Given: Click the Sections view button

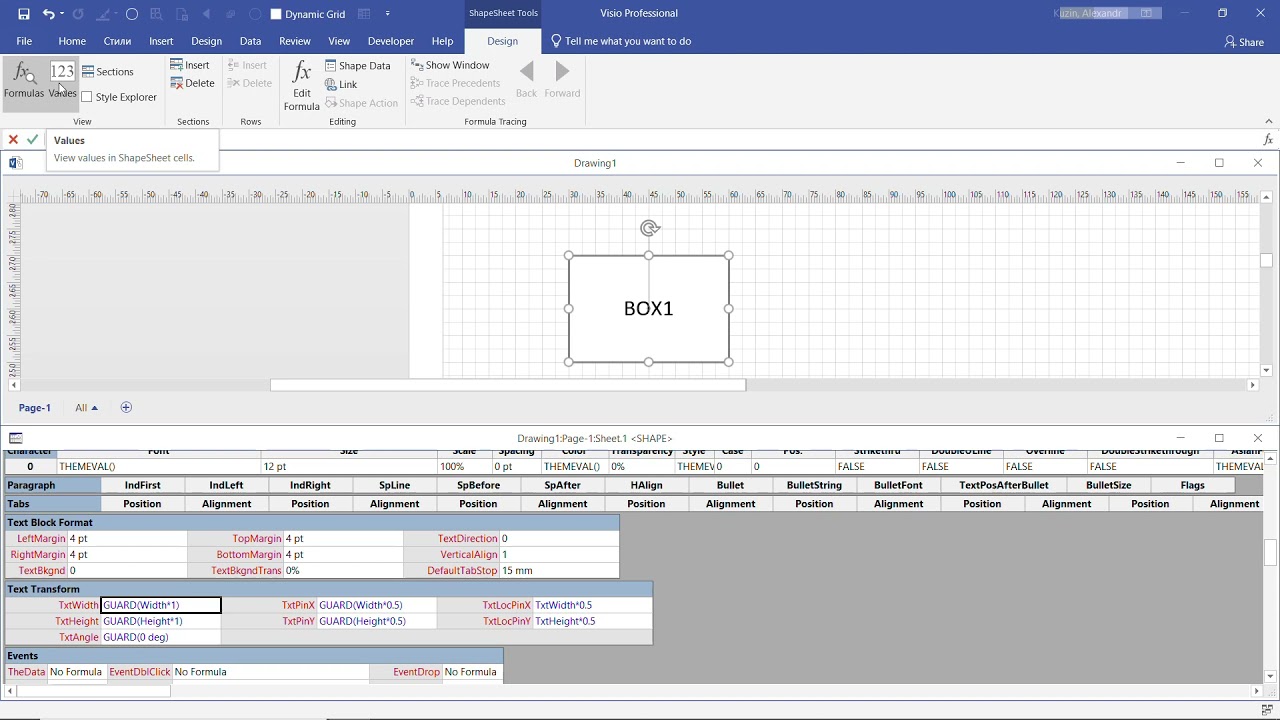Looking at the screenshot, I should pos(108,72).
